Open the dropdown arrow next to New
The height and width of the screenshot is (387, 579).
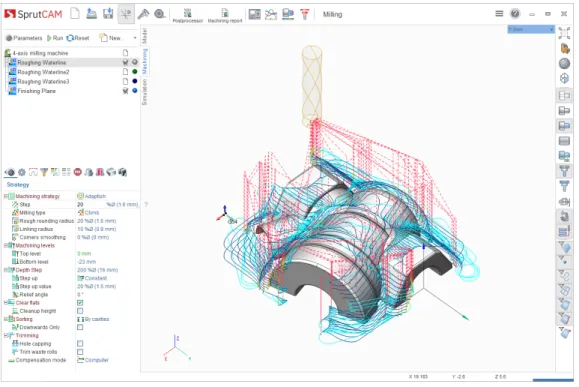coord(135,38)
